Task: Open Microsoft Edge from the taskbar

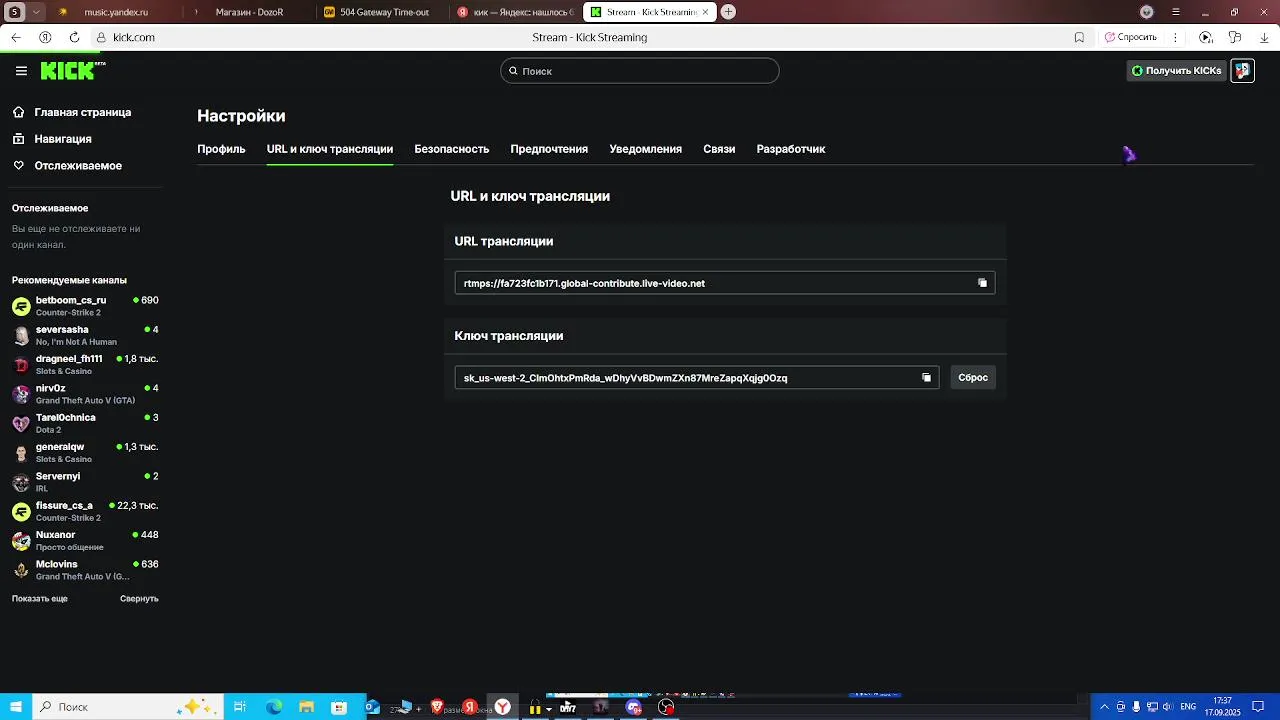Action: pos(273,707)
